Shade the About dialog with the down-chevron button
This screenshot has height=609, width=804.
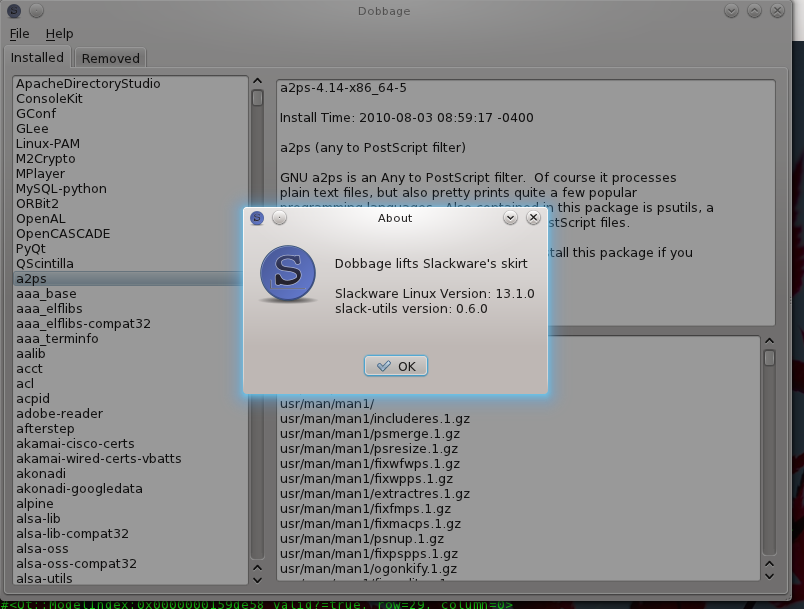(510, 218)
